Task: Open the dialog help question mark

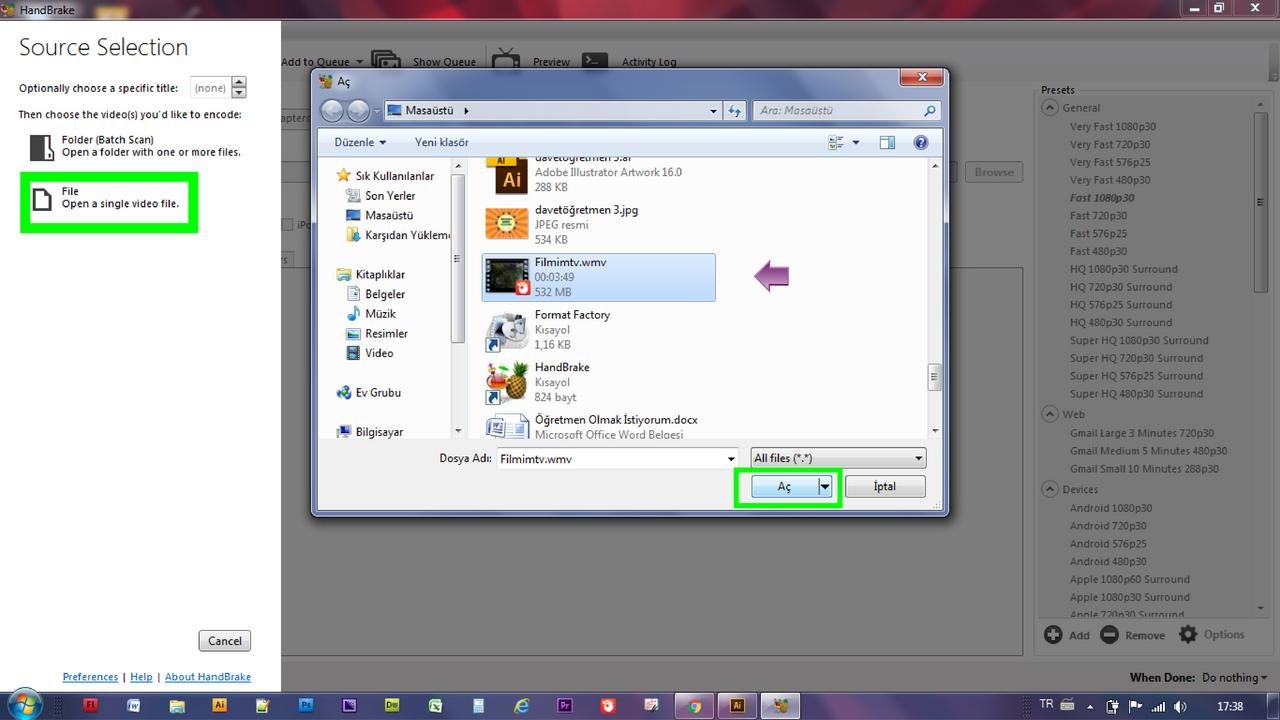Action: click(920, 143)
